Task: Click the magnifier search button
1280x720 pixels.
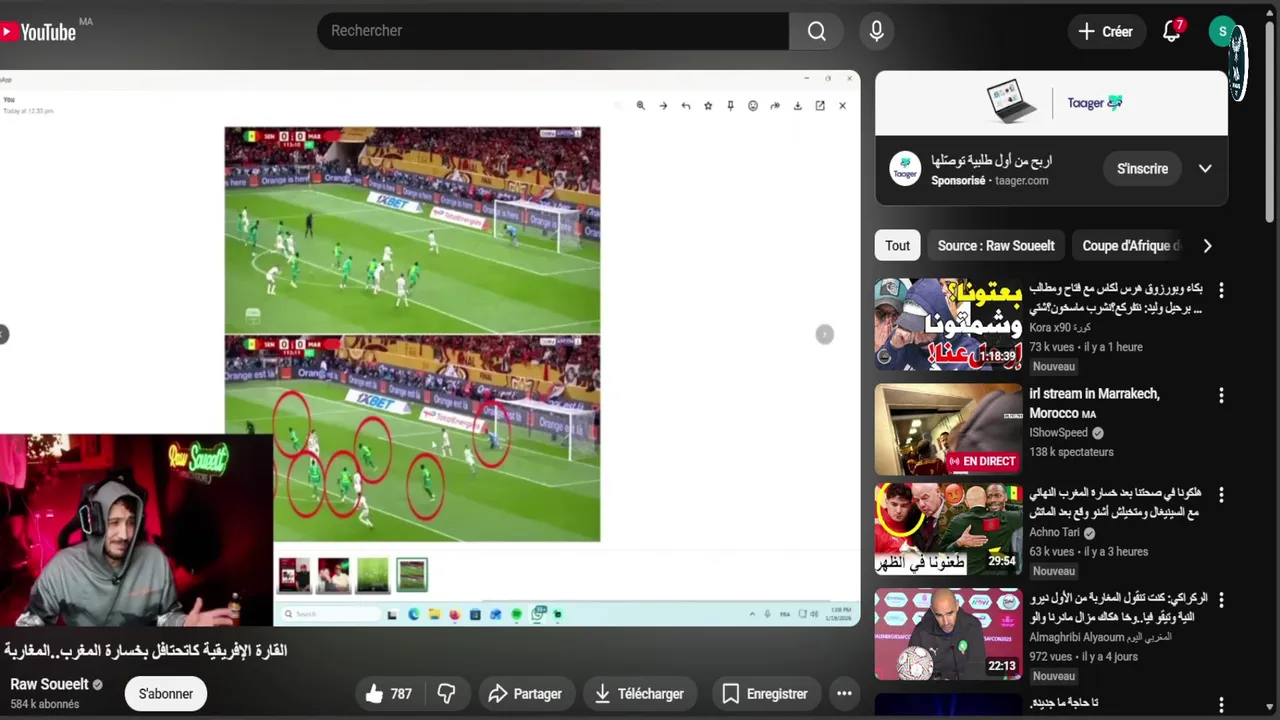Action: pyautogui.click(x=817, y=31)
